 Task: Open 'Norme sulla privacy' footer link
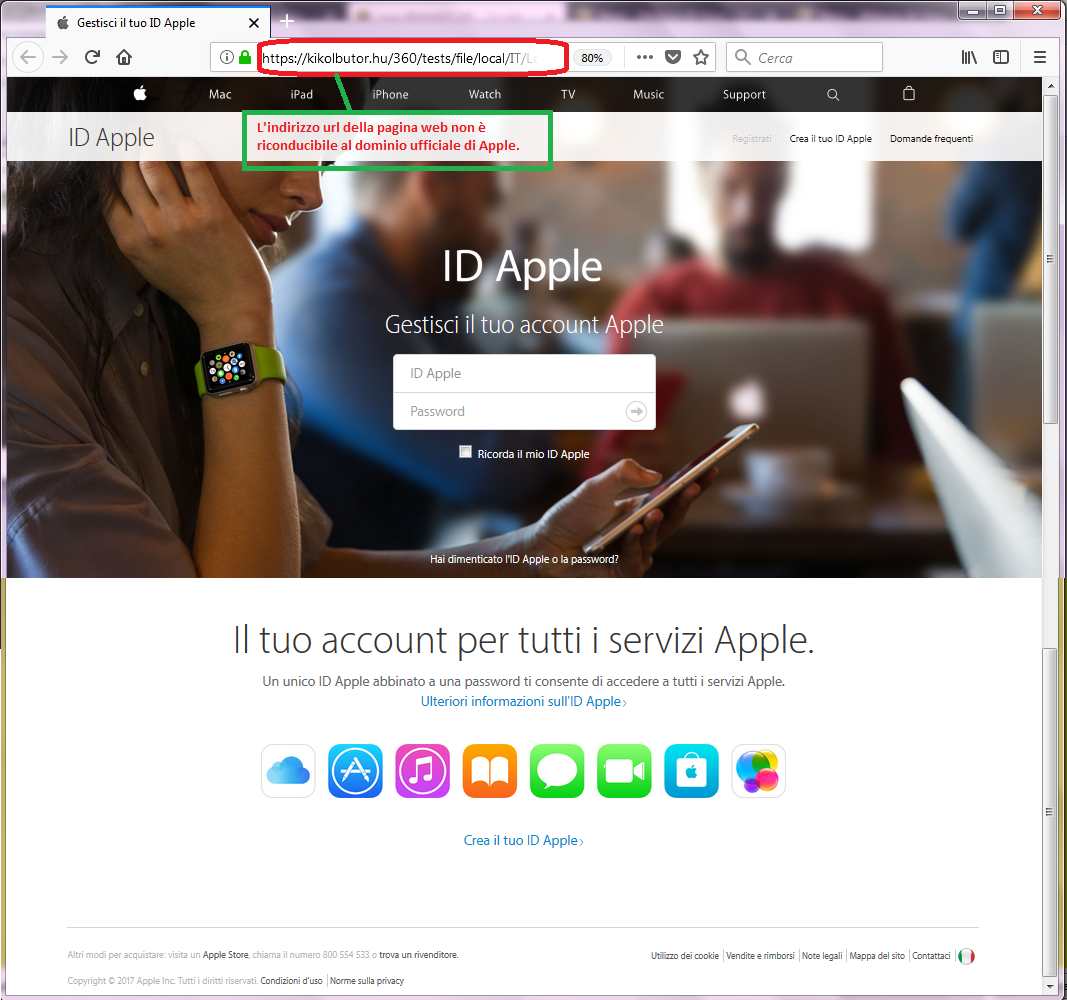click(367, 980)
